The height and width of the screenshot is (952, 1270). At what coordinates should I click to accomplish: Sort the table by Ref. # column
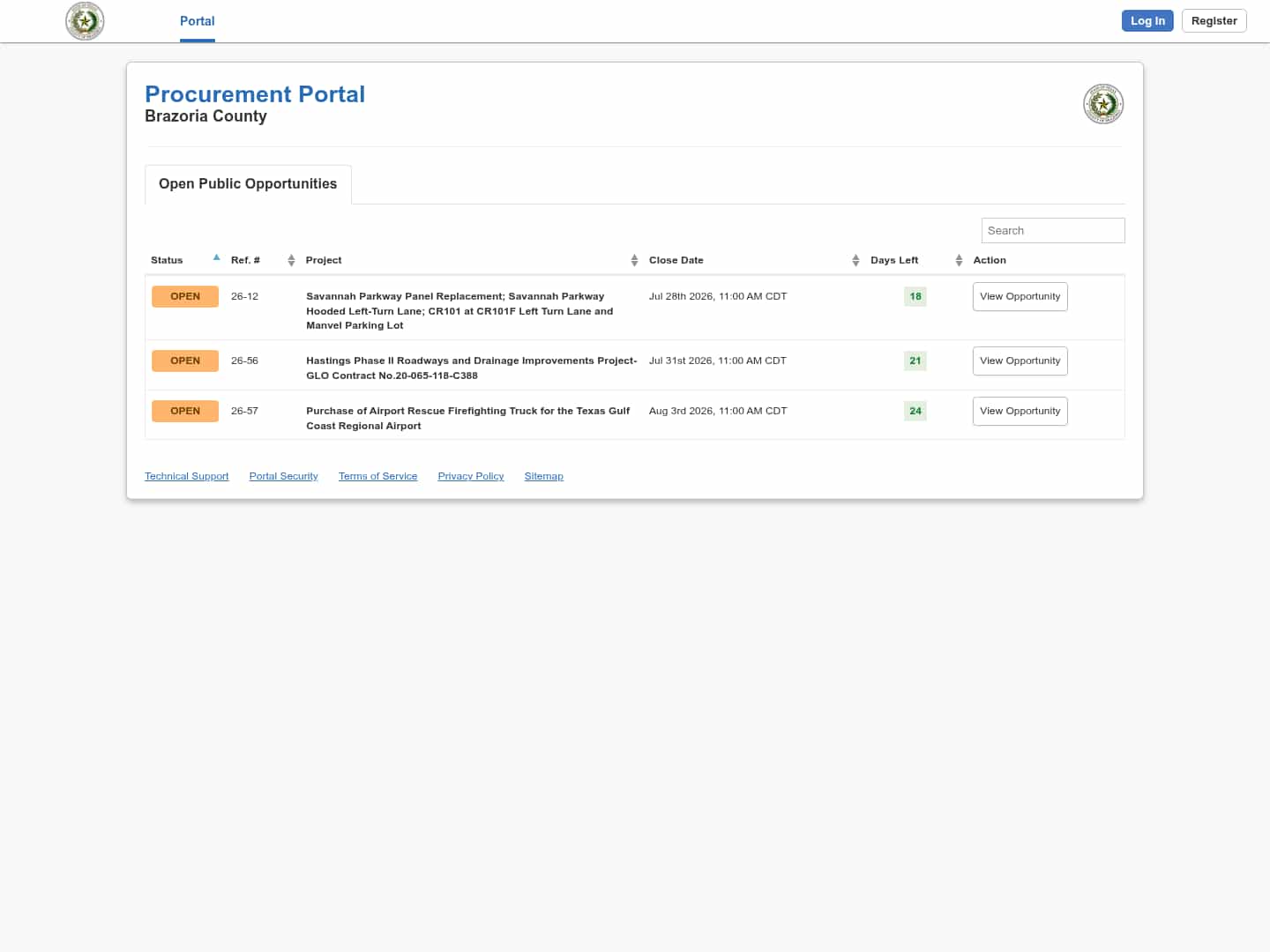pyautogui.click(x=291, y=260)
